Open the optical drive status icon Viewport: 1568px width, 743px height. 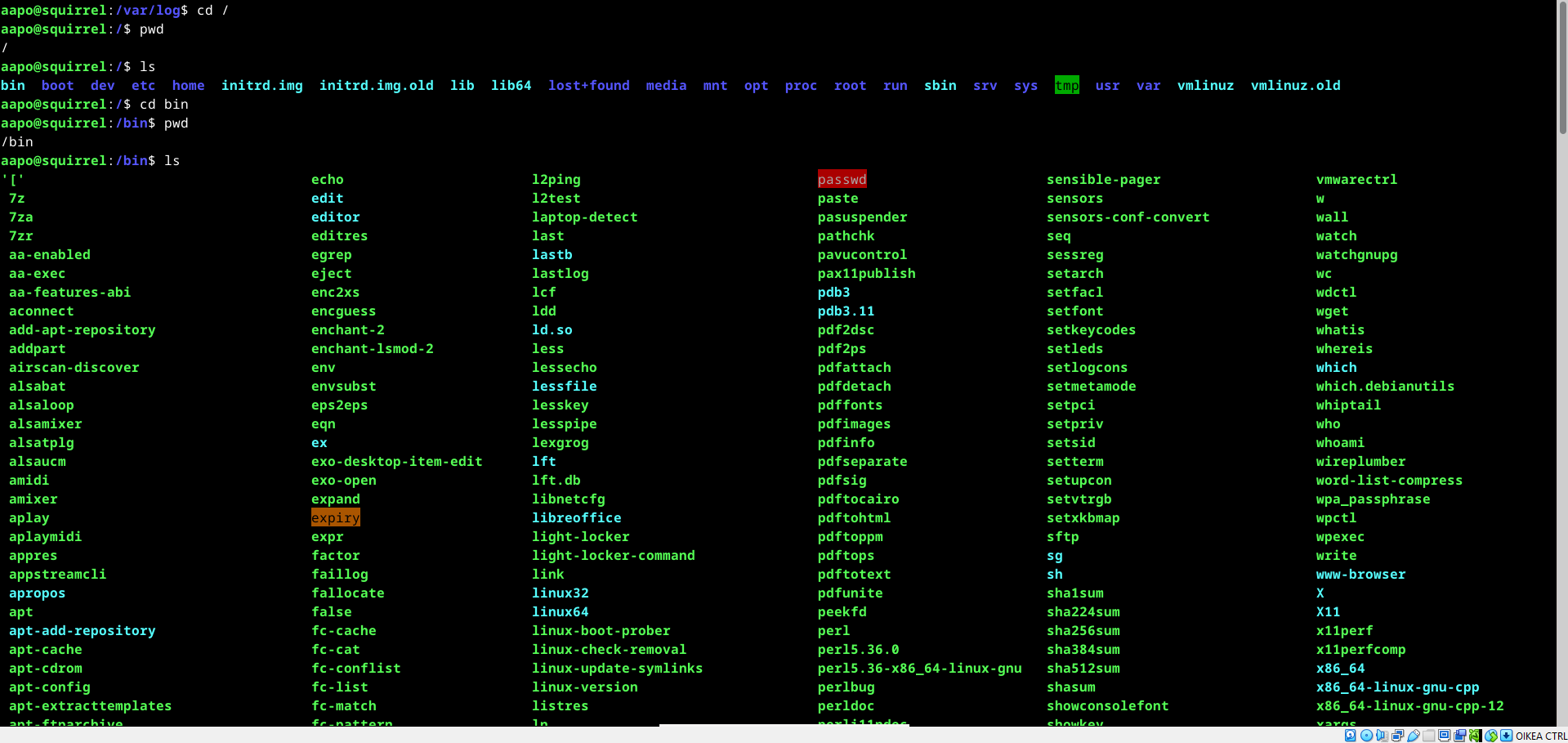[1365, 736]
